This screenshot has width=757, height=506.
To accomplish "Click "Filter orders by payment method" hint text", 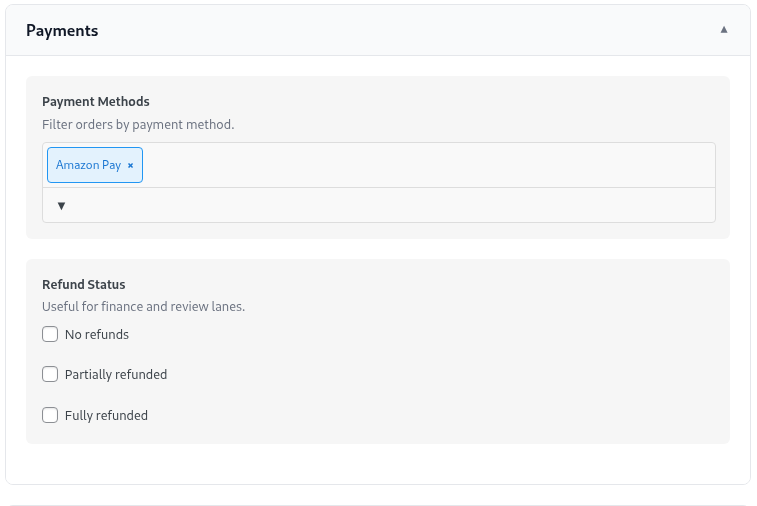I will click(x=138, y=125).
